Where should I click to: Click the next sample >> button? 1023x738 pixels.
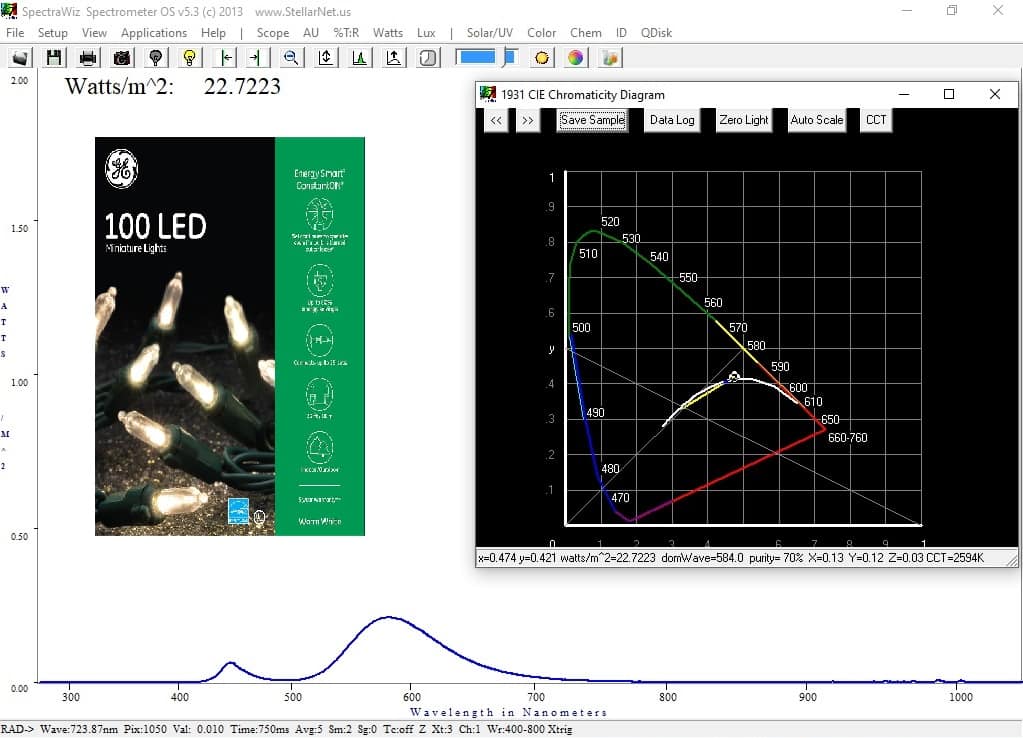(x=528, y=121)
